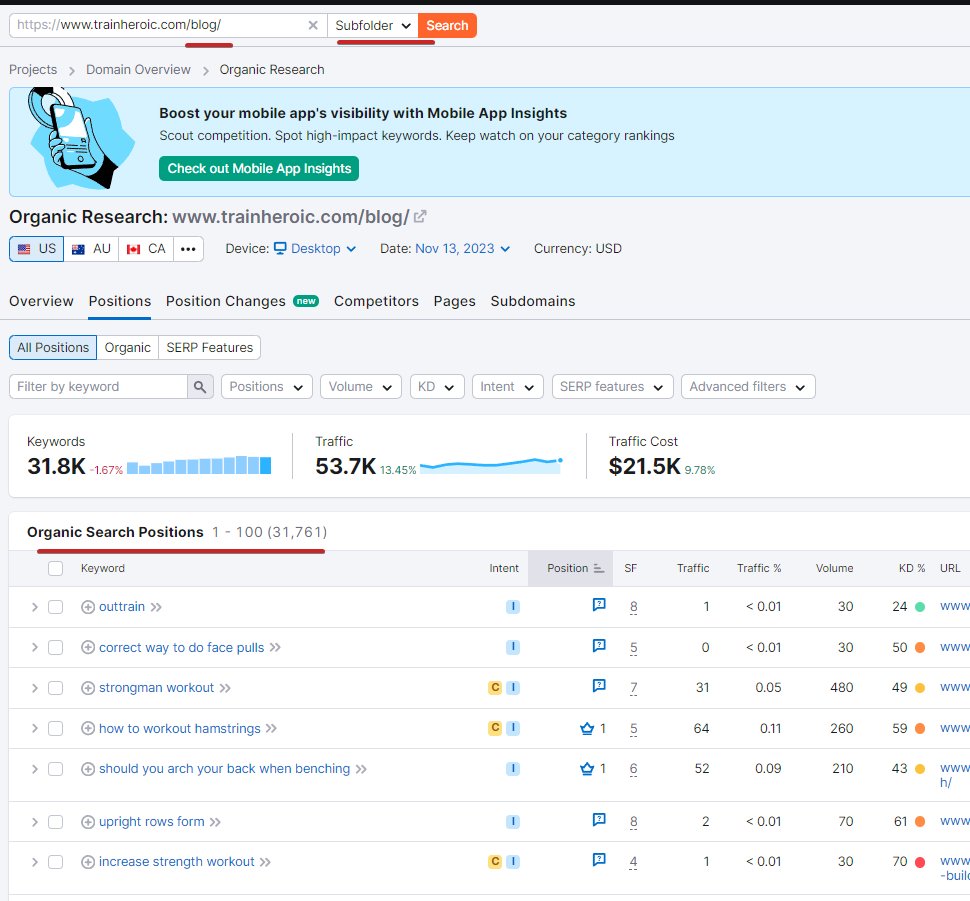Open the three-dot more countries icon

(188, 248)
